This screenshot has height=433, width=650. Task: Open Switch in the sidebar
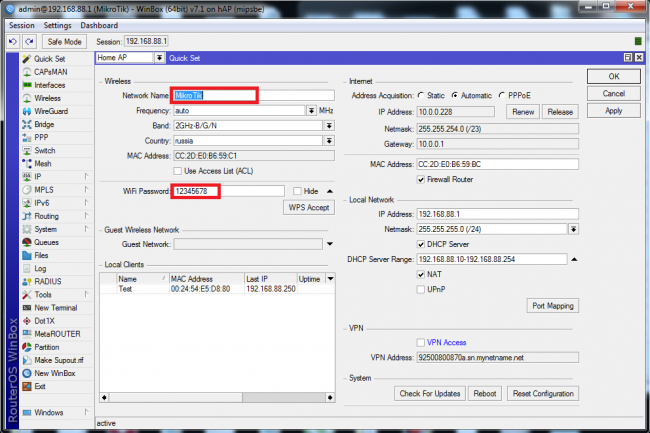pos(44,150)
